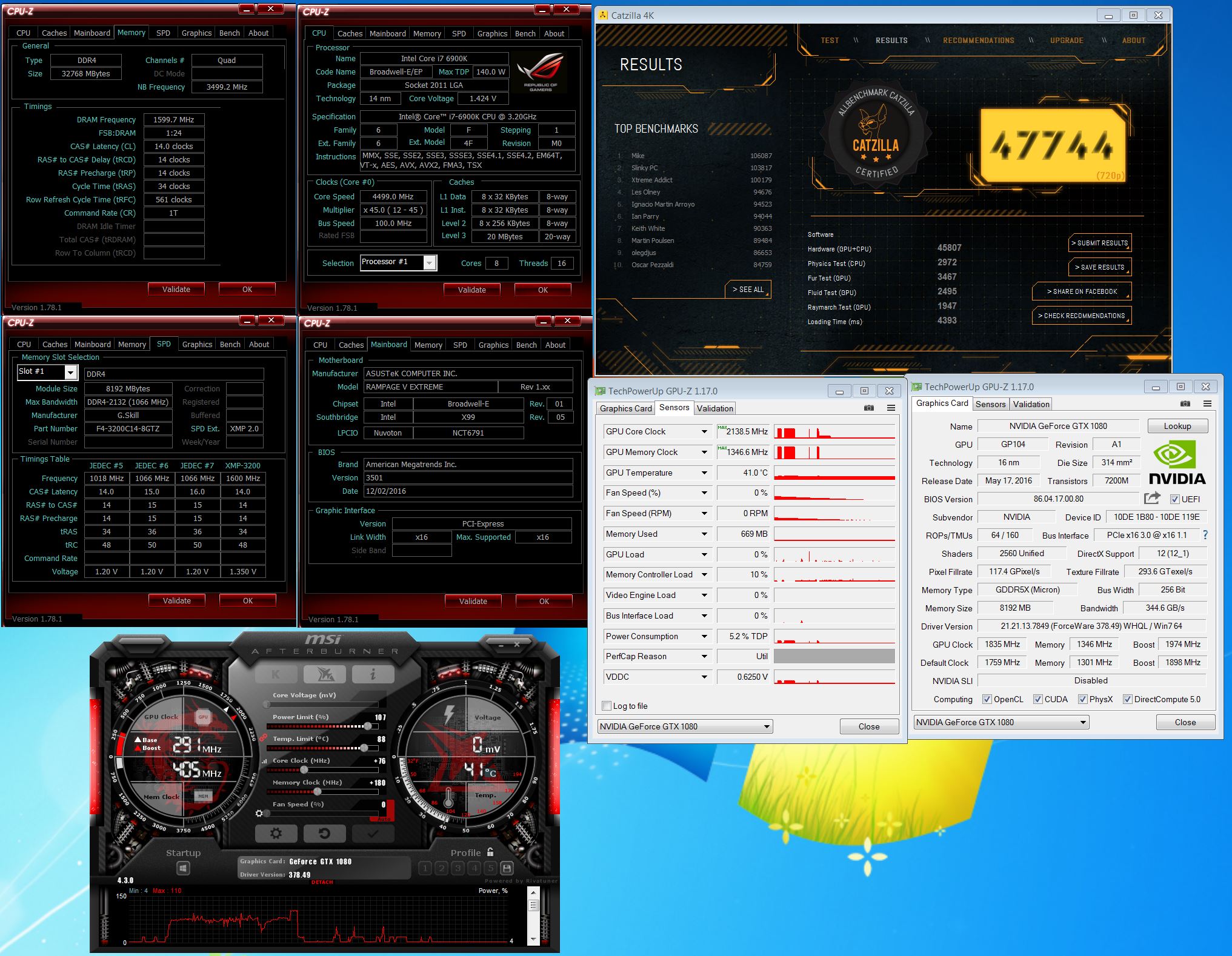The height and width of the screenshot is (956, 1232).
Task: Click the Afterburner power/temp link chain icon
Action: pyautogui.click(x=264, y=738)
